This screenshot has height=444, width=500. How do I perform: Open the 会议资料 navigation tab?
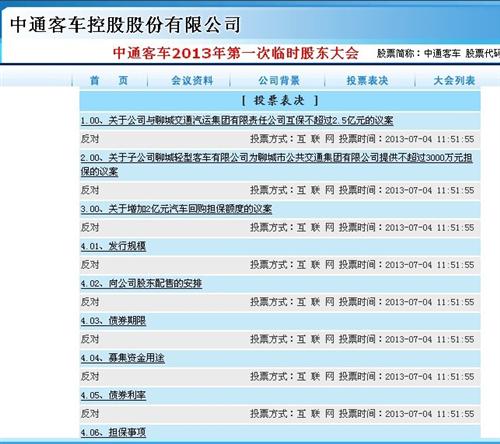coord(192,80)
